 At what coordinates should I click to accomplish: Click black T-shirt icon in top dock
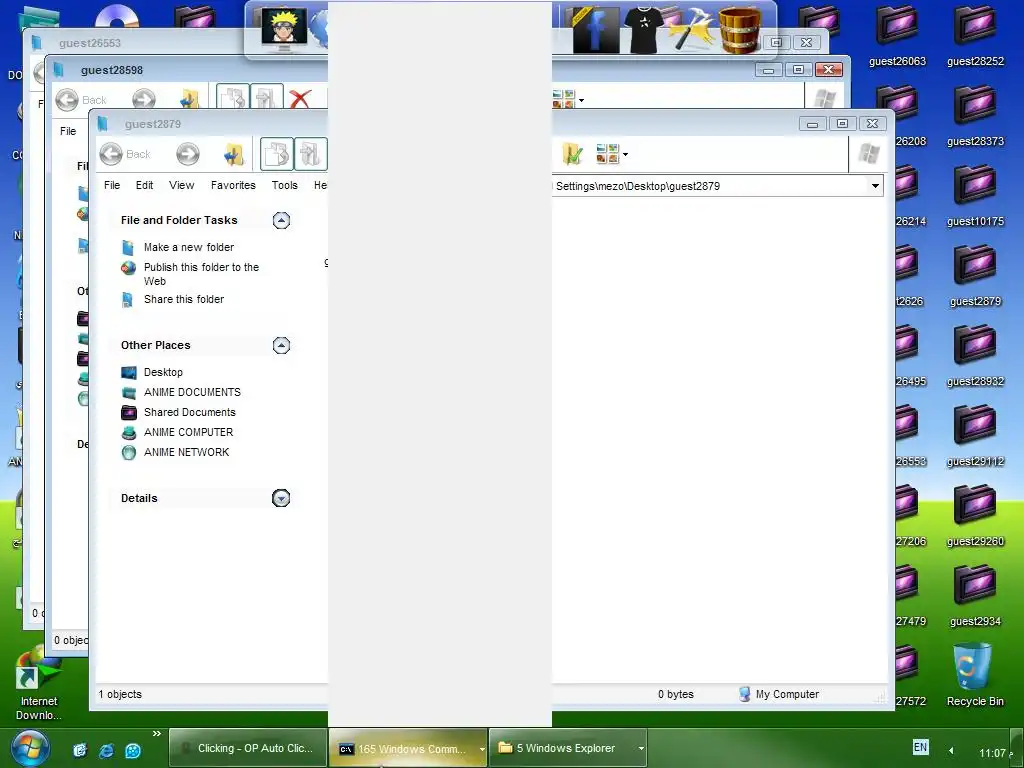click(645, 29)
